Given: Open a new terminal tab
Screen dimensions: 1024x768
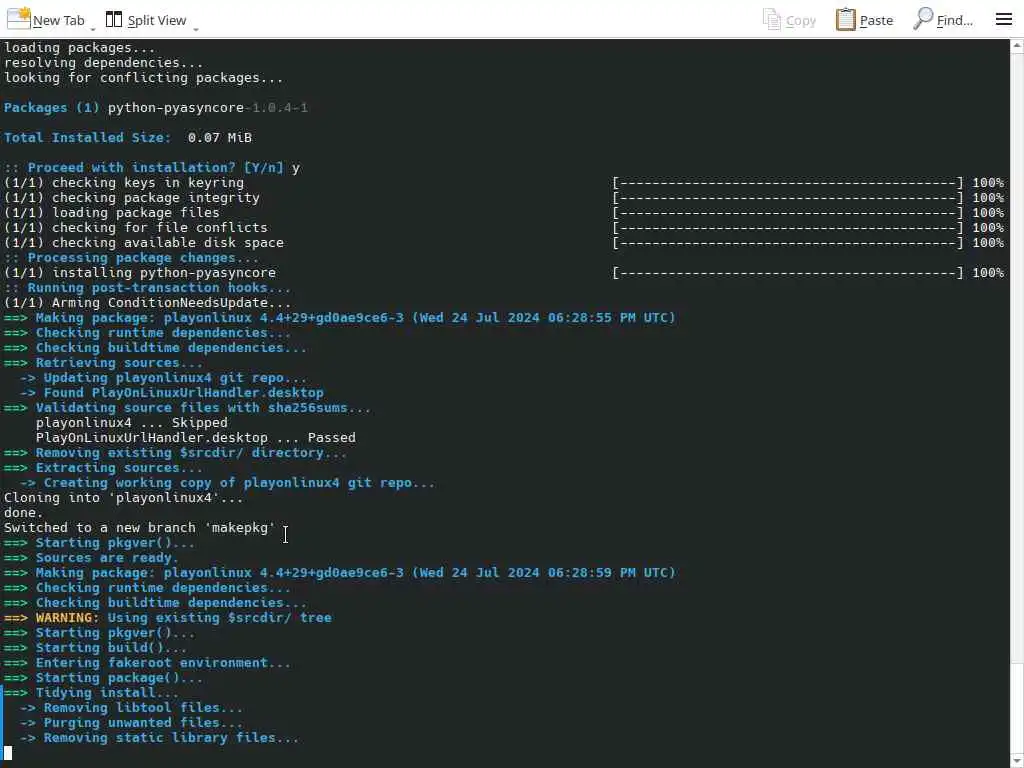Looking at the screenshot, I should click(x=46, y=20).
